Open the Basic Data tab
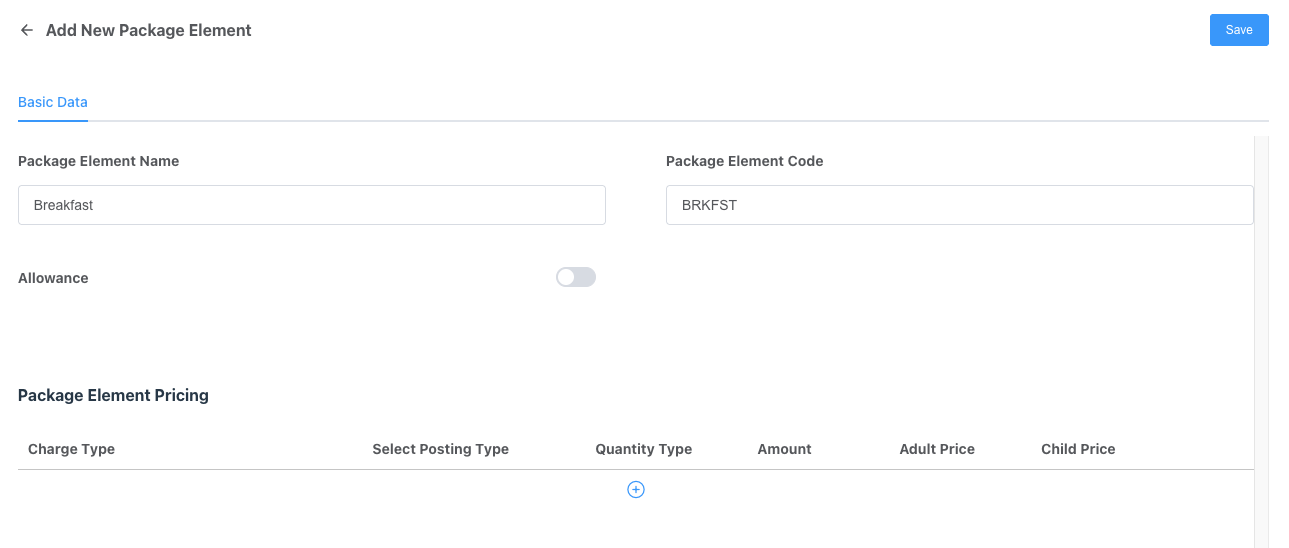The width and height of the screenshot is (1289, 548). coord(53,102)
